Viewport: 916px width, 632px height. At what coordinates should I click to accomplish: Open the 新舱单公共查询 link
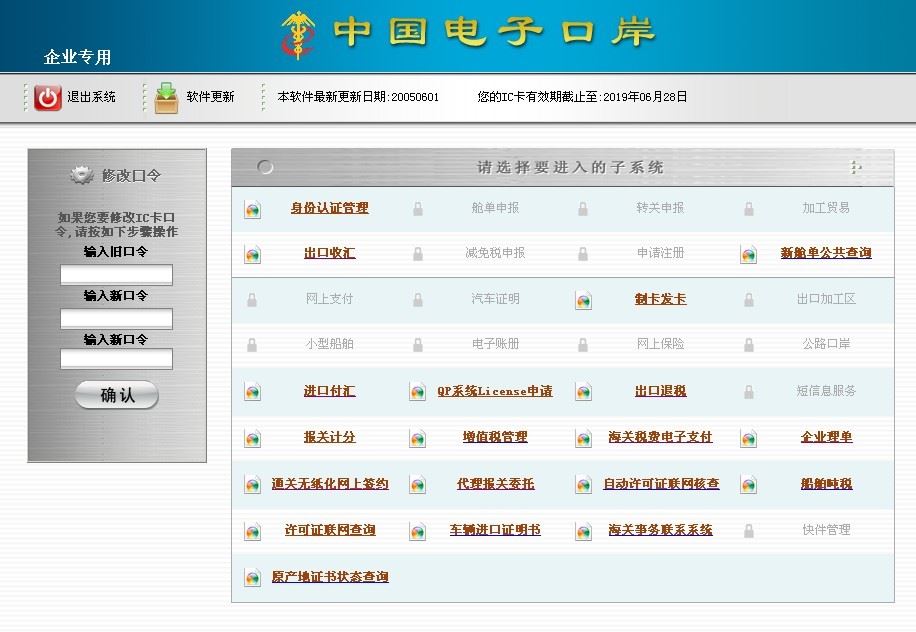tap(826, 253)
